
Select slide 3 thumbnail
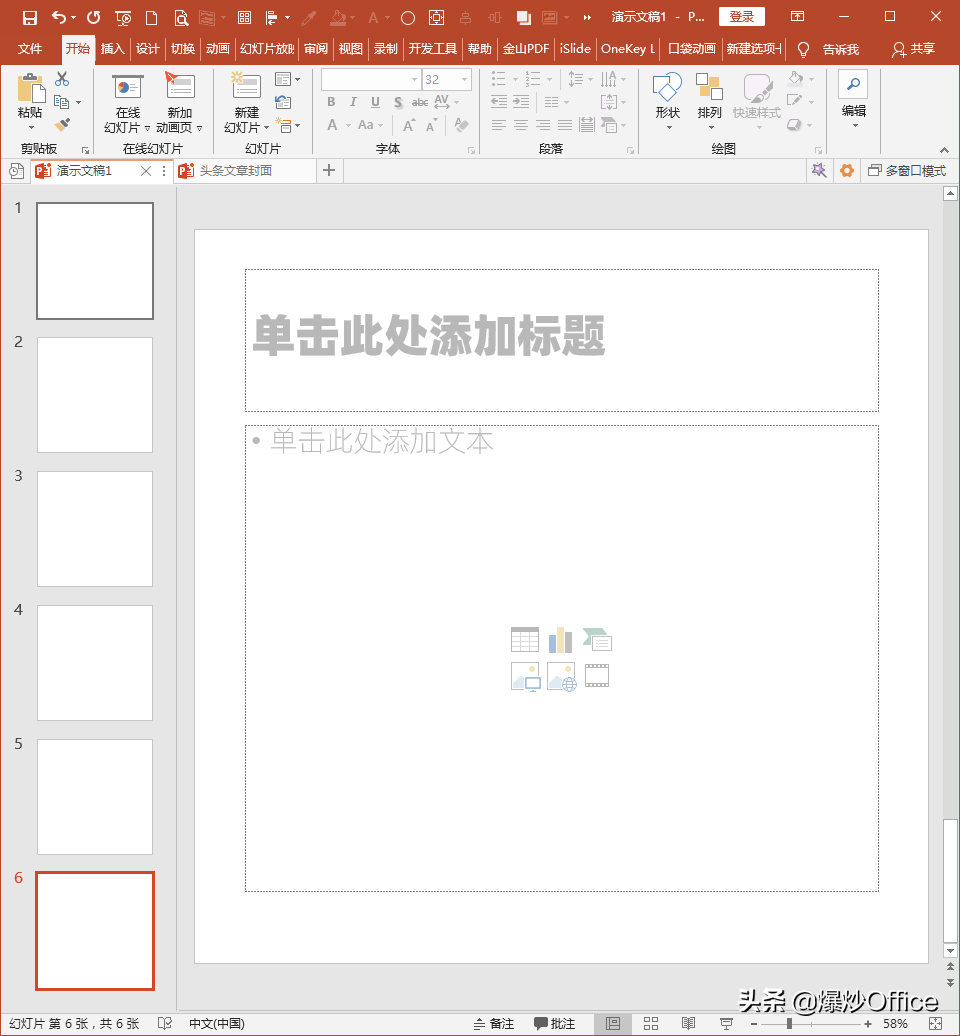click(x=94, y=529)
